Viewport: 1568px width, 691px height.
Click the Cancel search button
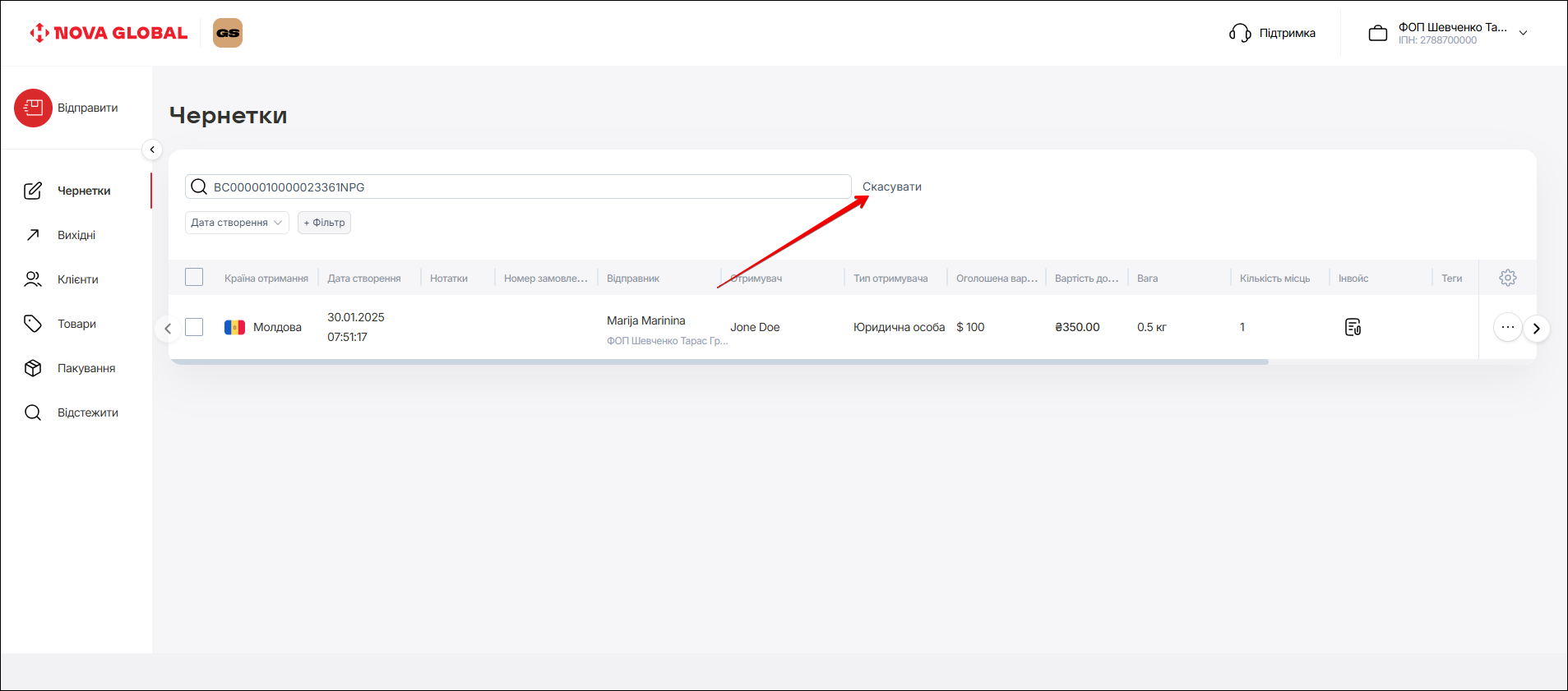click(x=891, y=187)
